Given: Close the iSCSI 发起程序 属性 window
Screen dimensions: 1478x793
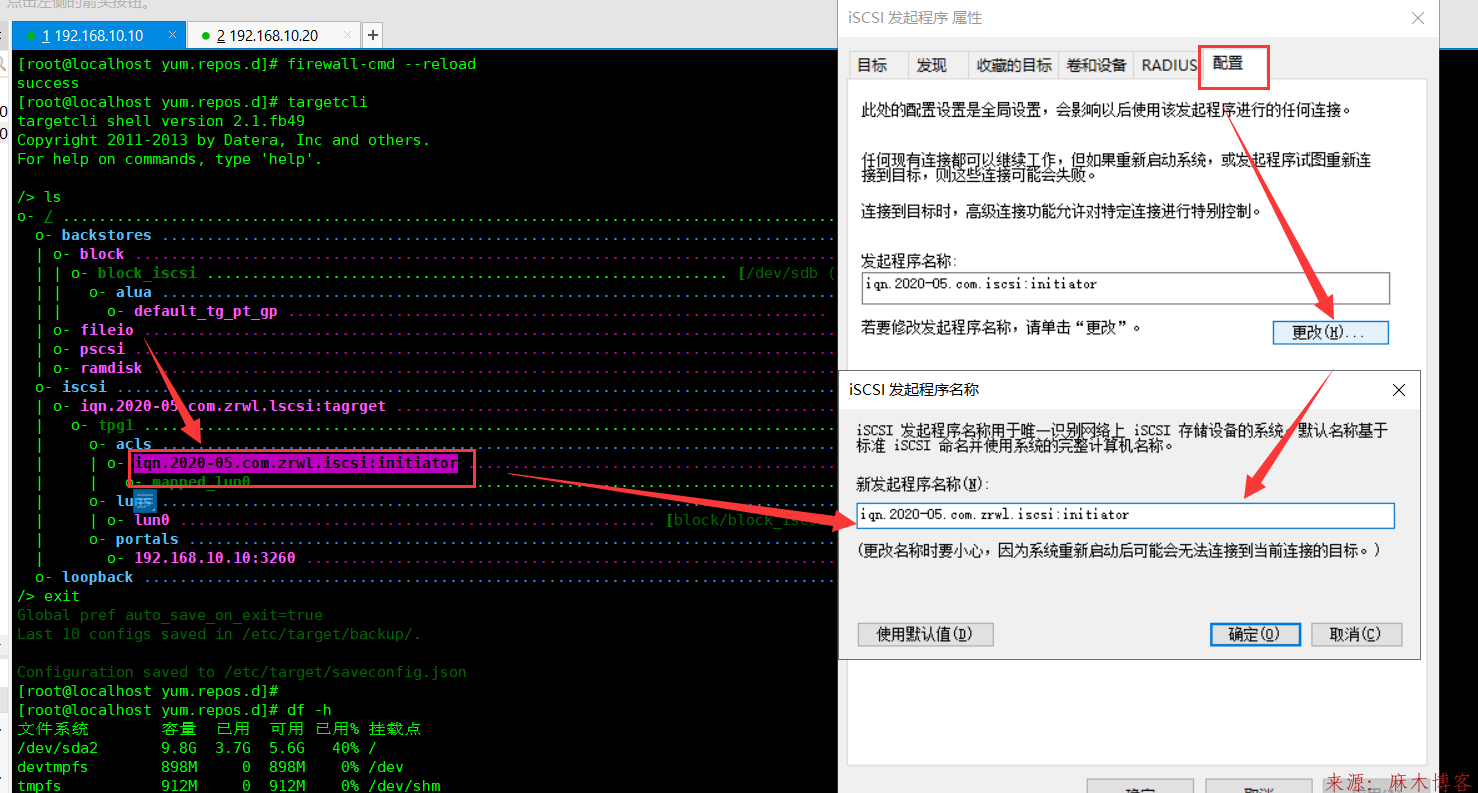Looking at the screenshot, I should 1418,18.
